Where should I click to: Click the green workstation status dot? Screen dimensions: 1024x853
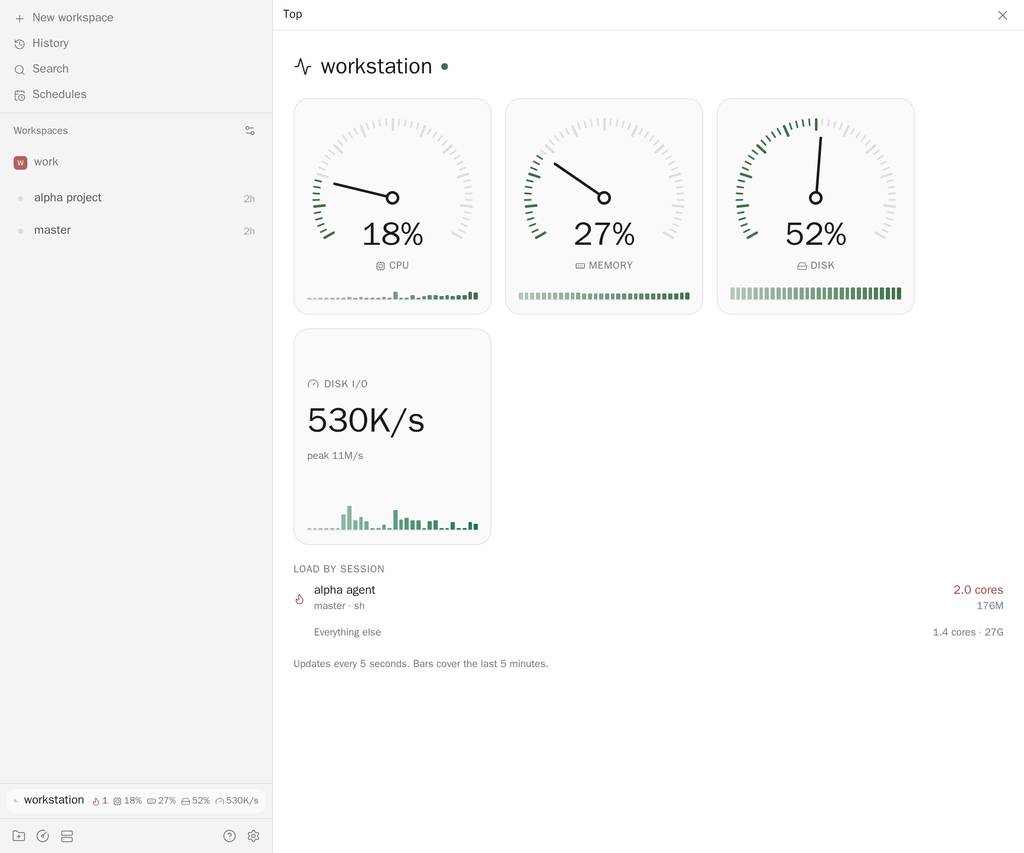coord(445,67)
